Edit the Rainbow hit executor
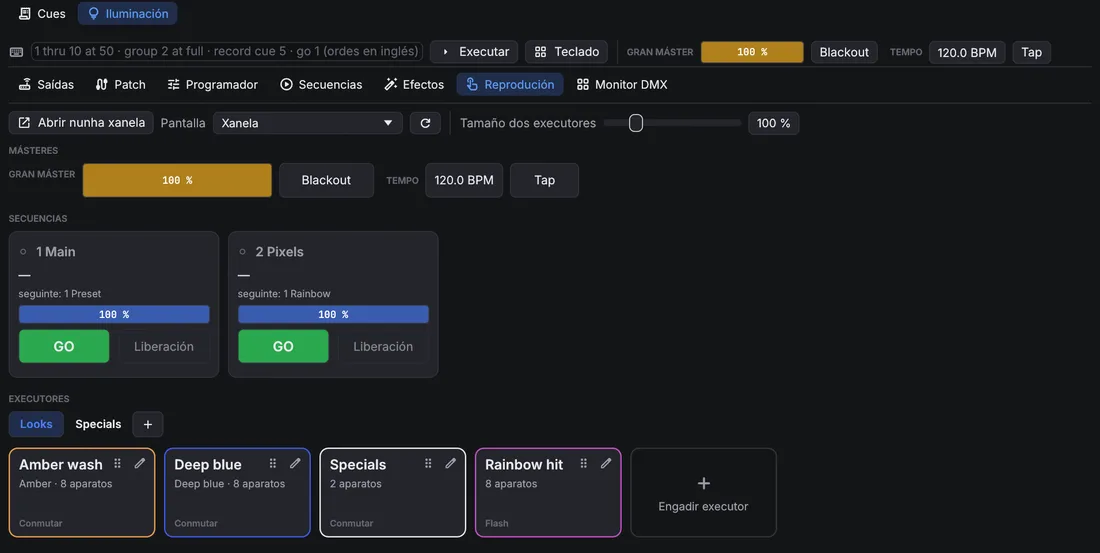 pos(606,463)
